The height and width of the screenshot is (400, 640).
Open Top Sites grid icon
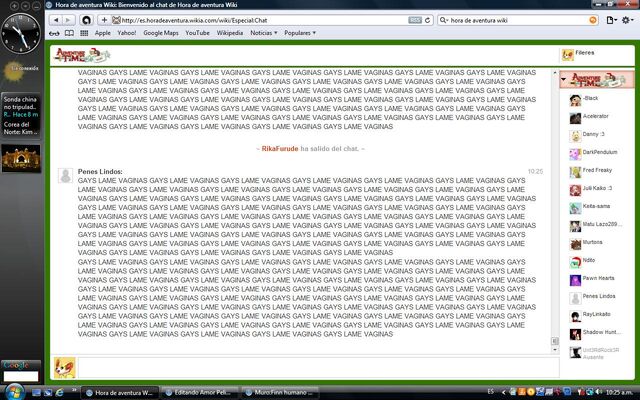pyautogui.click(x=84, y=33)
